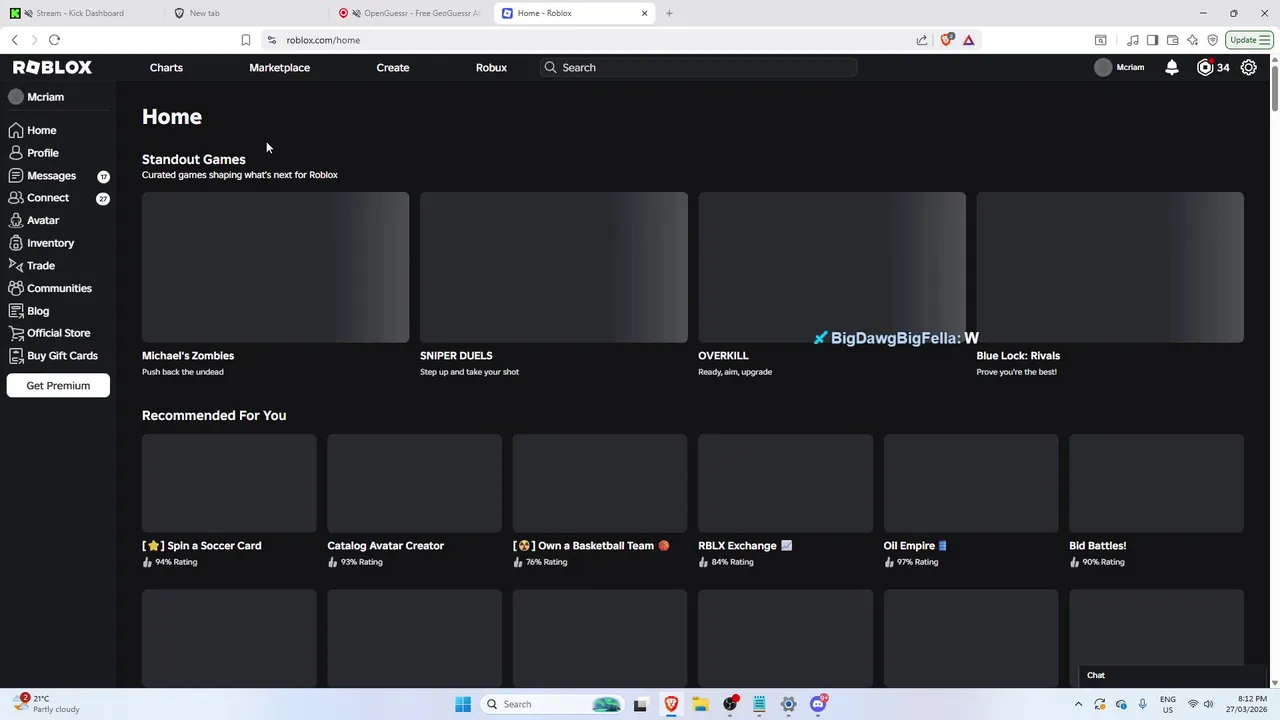Open the Marketplace menu
The width and height of the screenshot is (1280, 720).
pyautogui.click(x=279, y=67)
